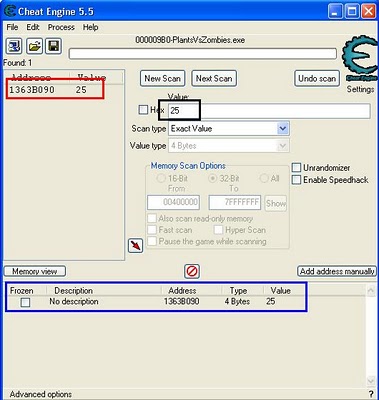Image resolution: width=379 pixels, height=400 pixels.
Task: Click 4 Bytes type in the bottom table
Action: point(237,302)
